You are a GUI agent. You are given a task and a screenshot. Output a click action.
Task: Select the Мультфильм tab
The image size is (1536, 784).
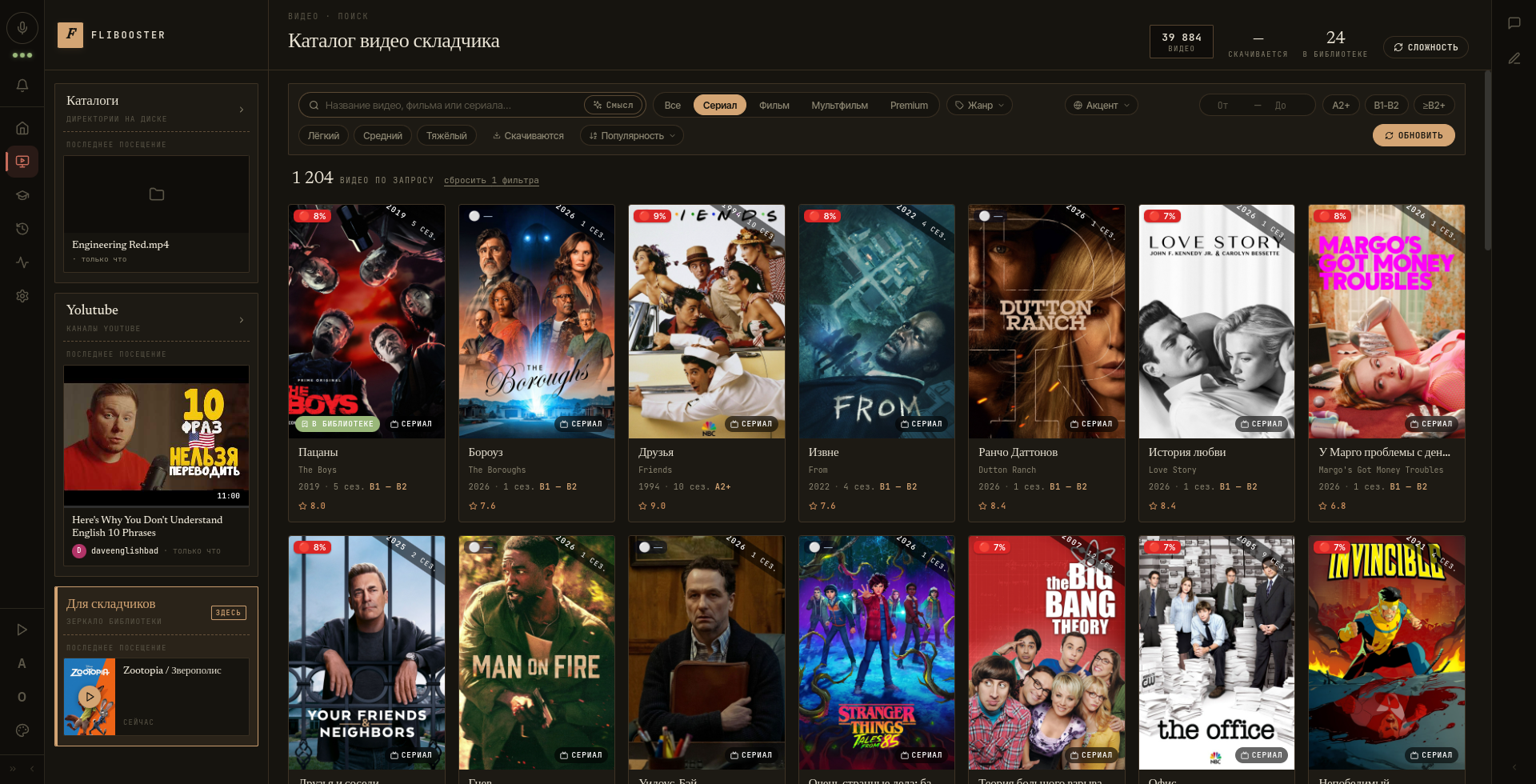pos(840,106)
